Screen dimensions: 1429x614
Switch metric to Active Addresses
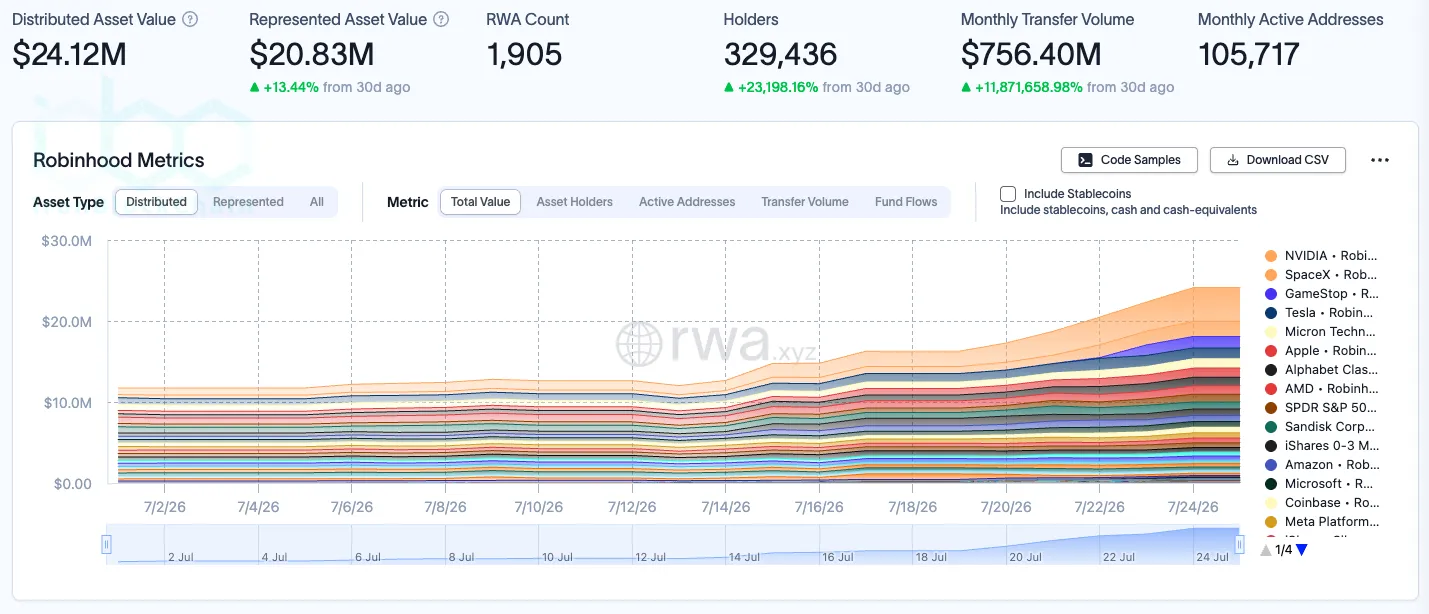click(687, 202)
